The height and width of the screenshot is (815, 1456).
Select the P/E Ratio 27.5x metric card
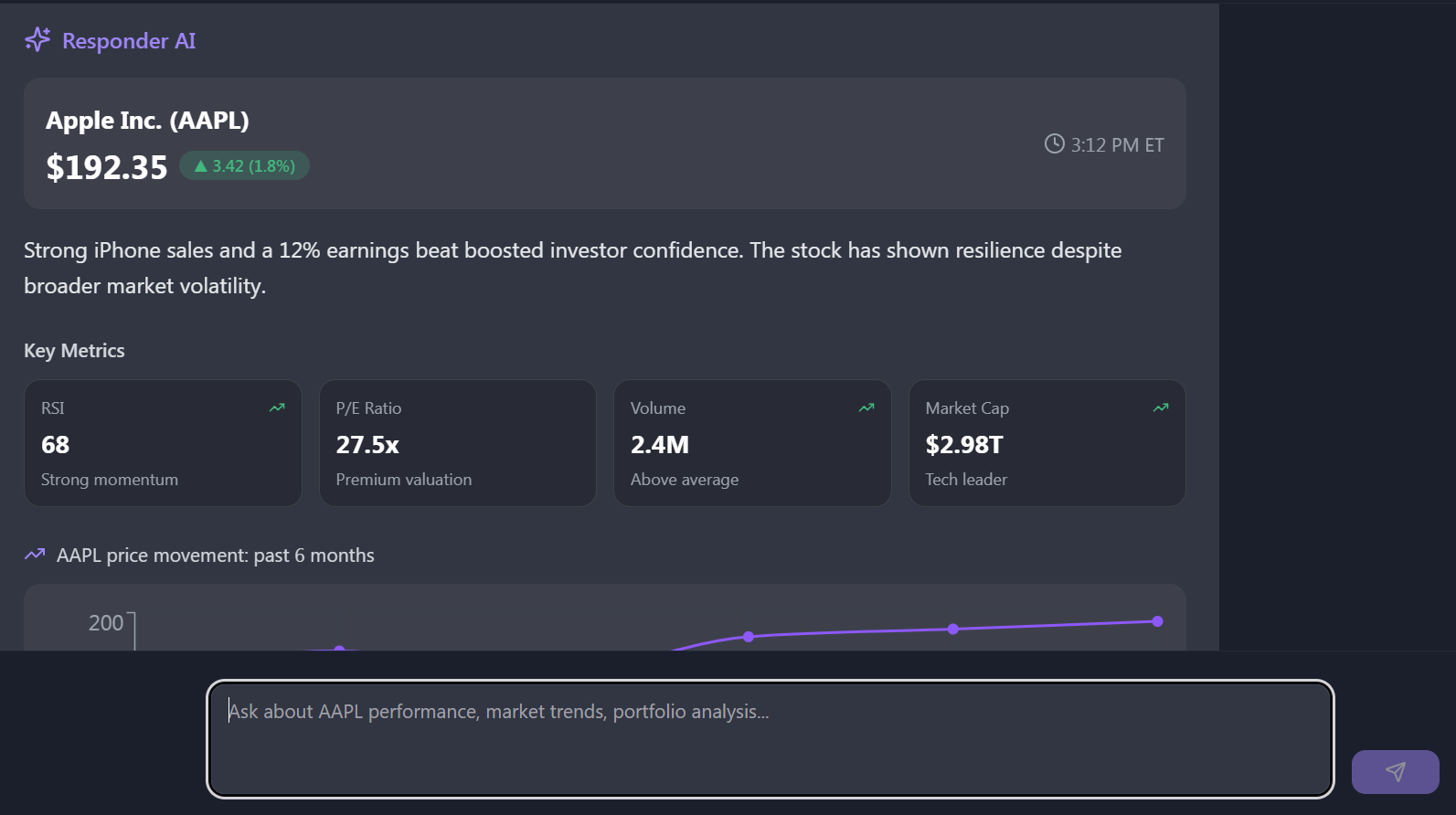(x=458, y=443)
